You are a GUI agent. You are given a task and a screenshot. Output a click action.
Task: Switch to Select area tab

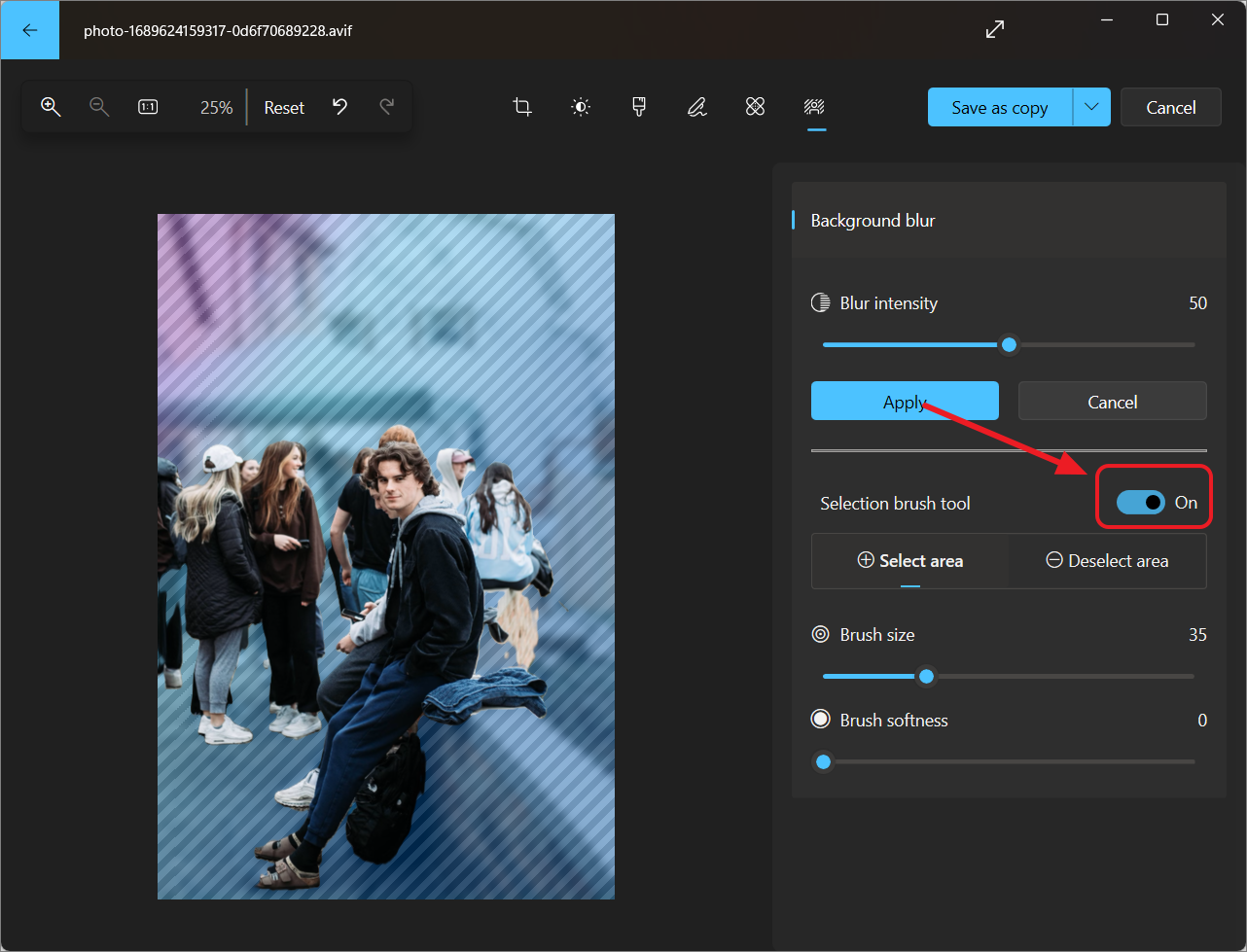pos(910,561)
